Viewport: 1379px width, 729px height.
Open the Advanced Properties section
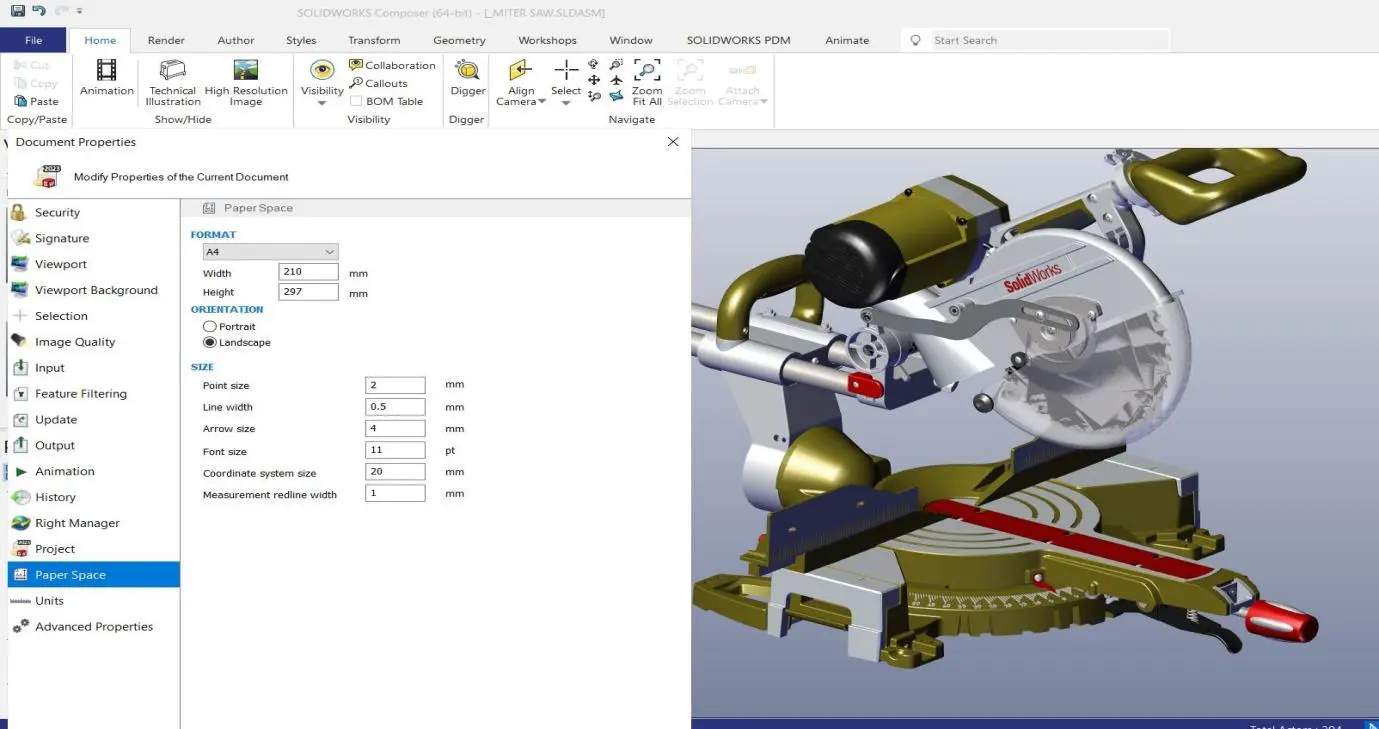point(94,627)
